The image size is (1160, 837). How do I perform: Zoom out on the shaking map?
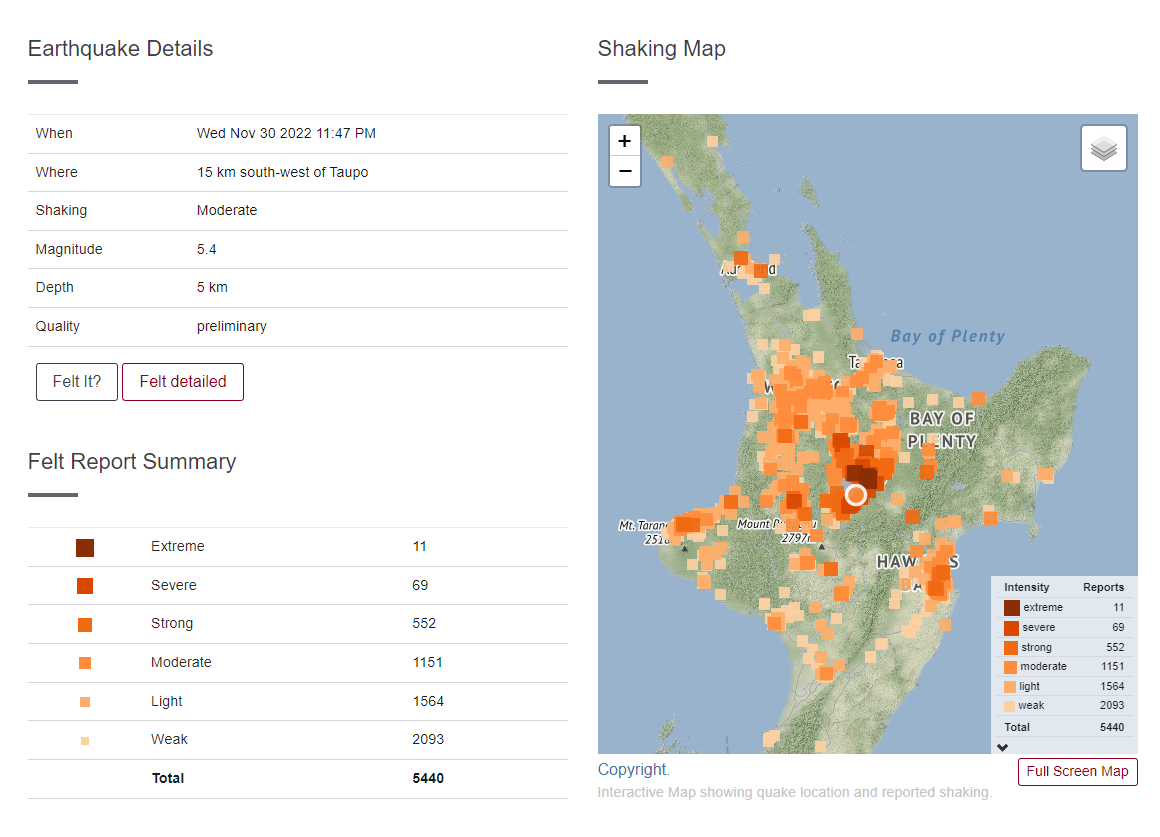coord(624,171)
